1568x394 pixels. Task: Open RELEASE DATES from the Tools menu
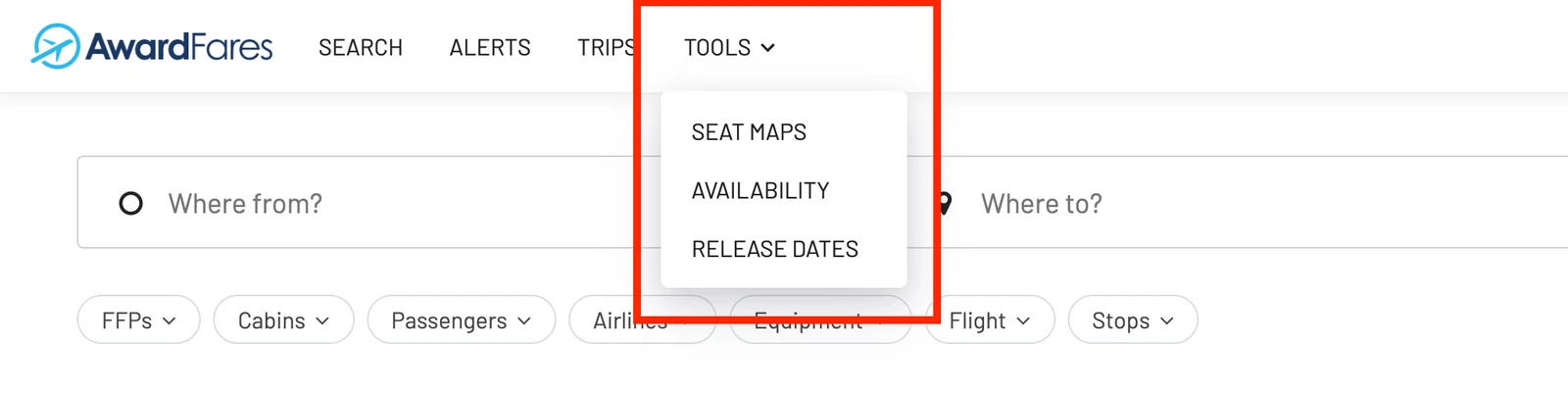coord(774,249)
